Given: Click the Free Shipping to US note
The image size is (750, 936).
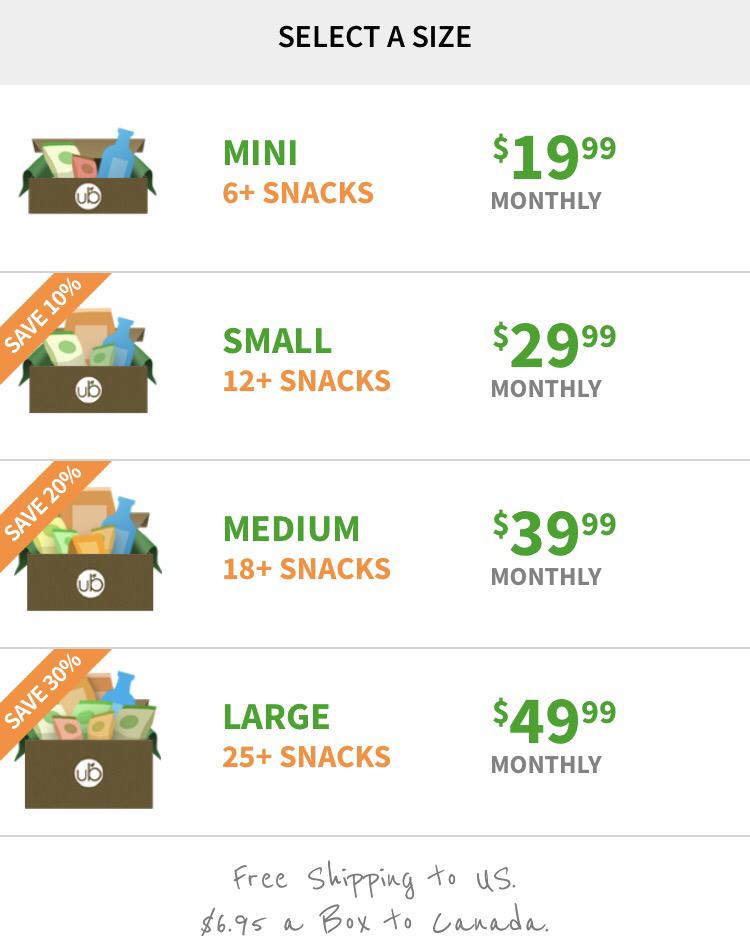Looking at the screenshot, I should [374, 880].
